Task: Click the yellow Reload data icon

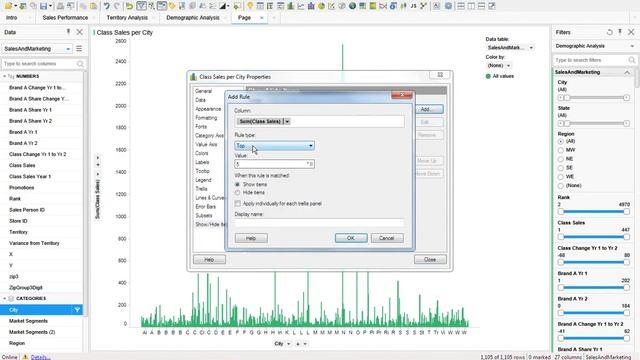Action: (129, 6)
